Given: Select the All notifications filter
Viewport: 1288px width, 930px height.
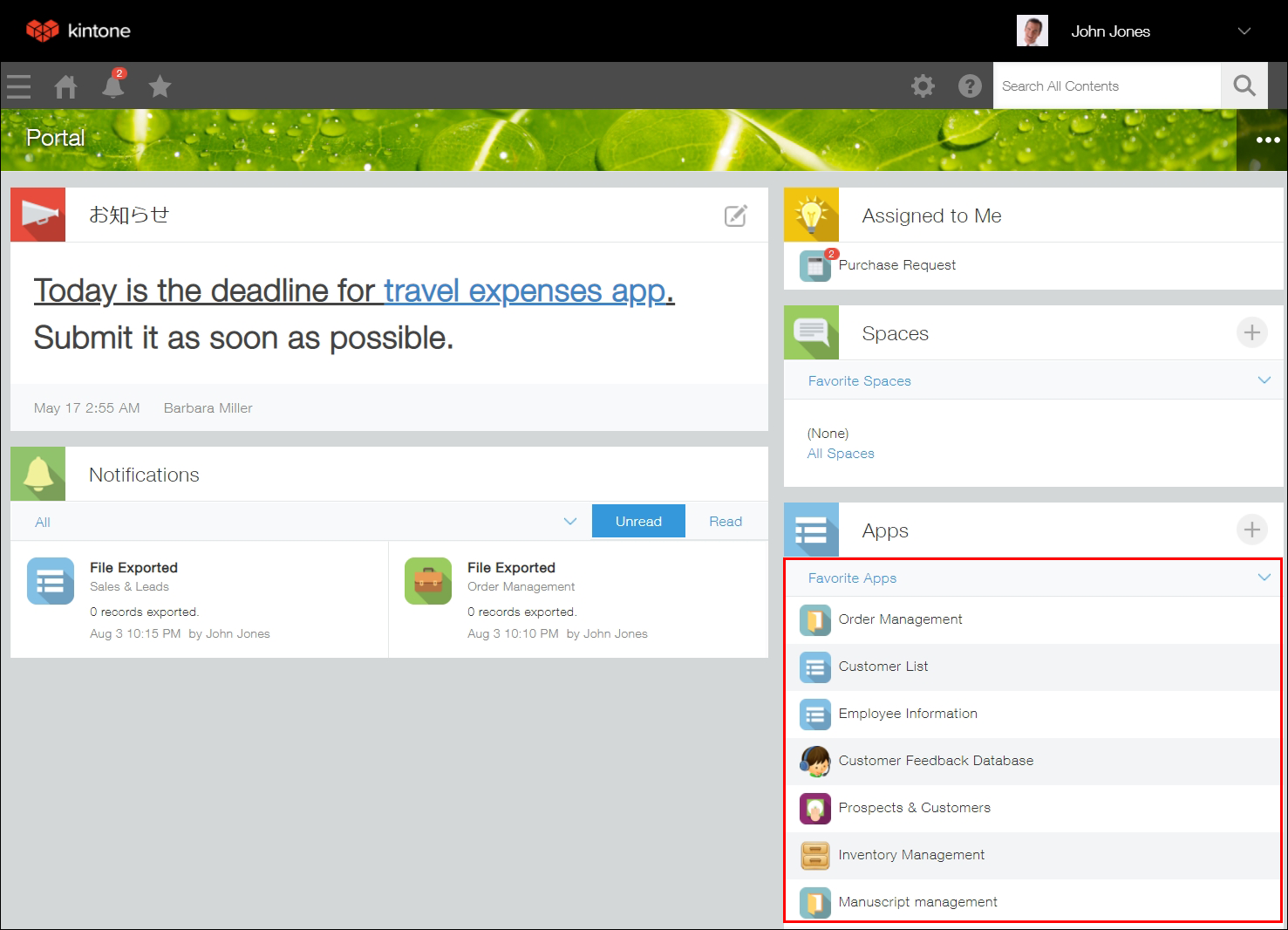Looking at the screenshot, I should 42,521.
